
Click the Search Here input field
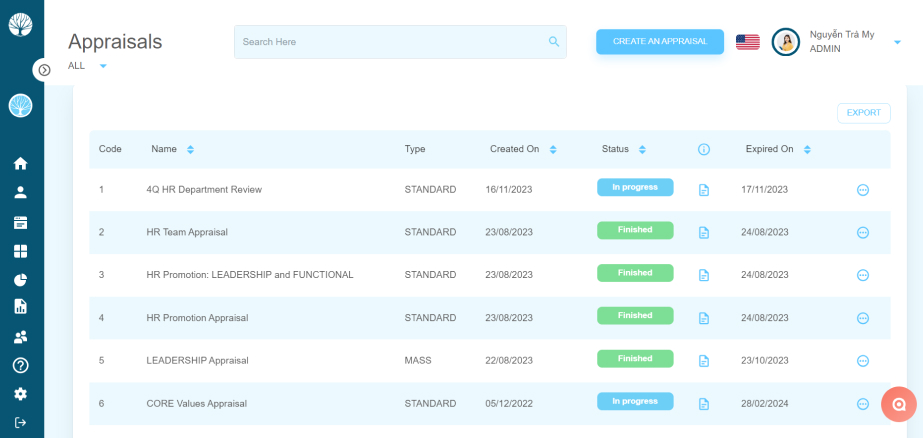point(400,42)
